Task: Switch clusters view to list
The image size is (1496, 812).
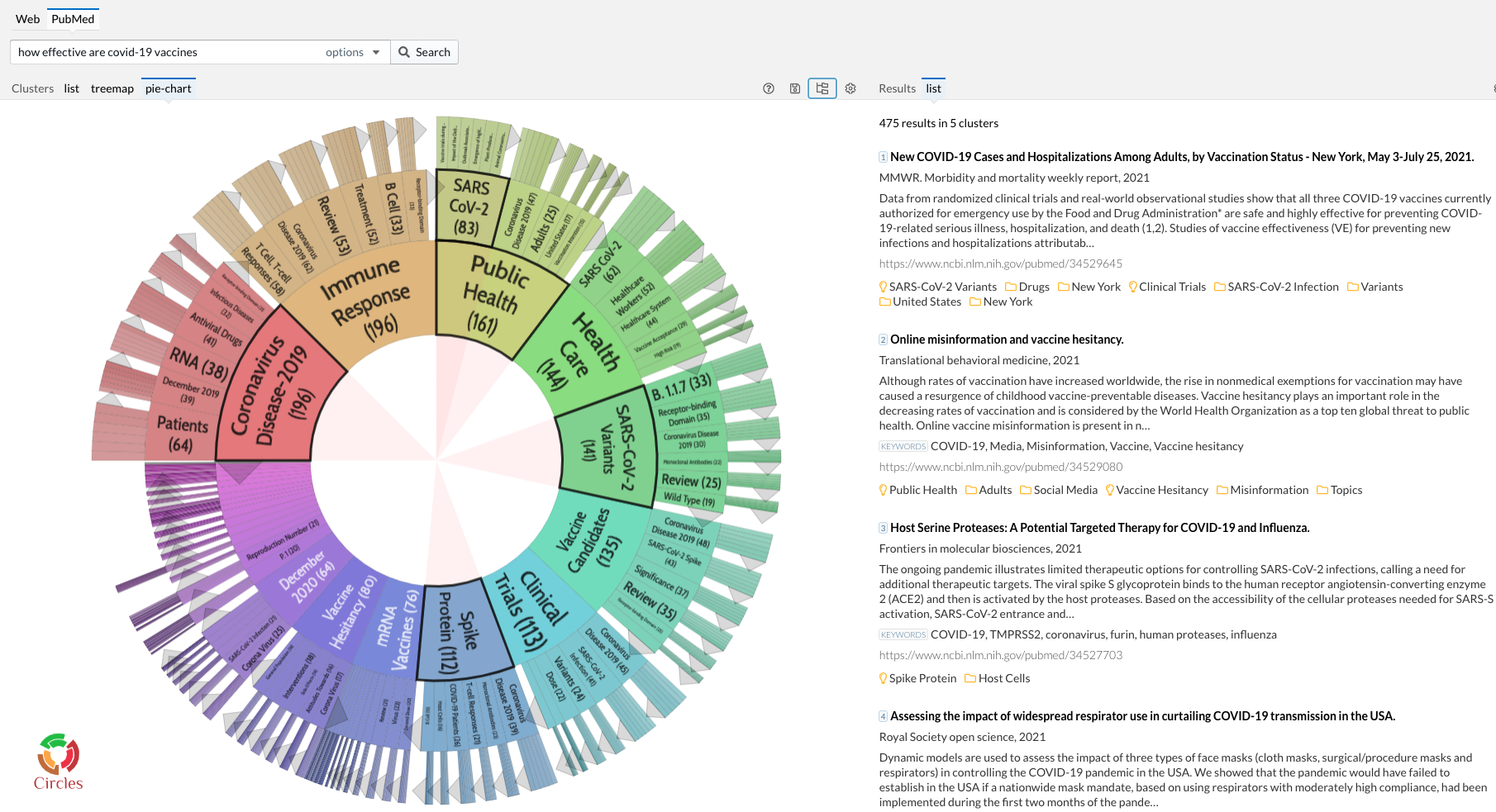Action: (x=72, y=88)
